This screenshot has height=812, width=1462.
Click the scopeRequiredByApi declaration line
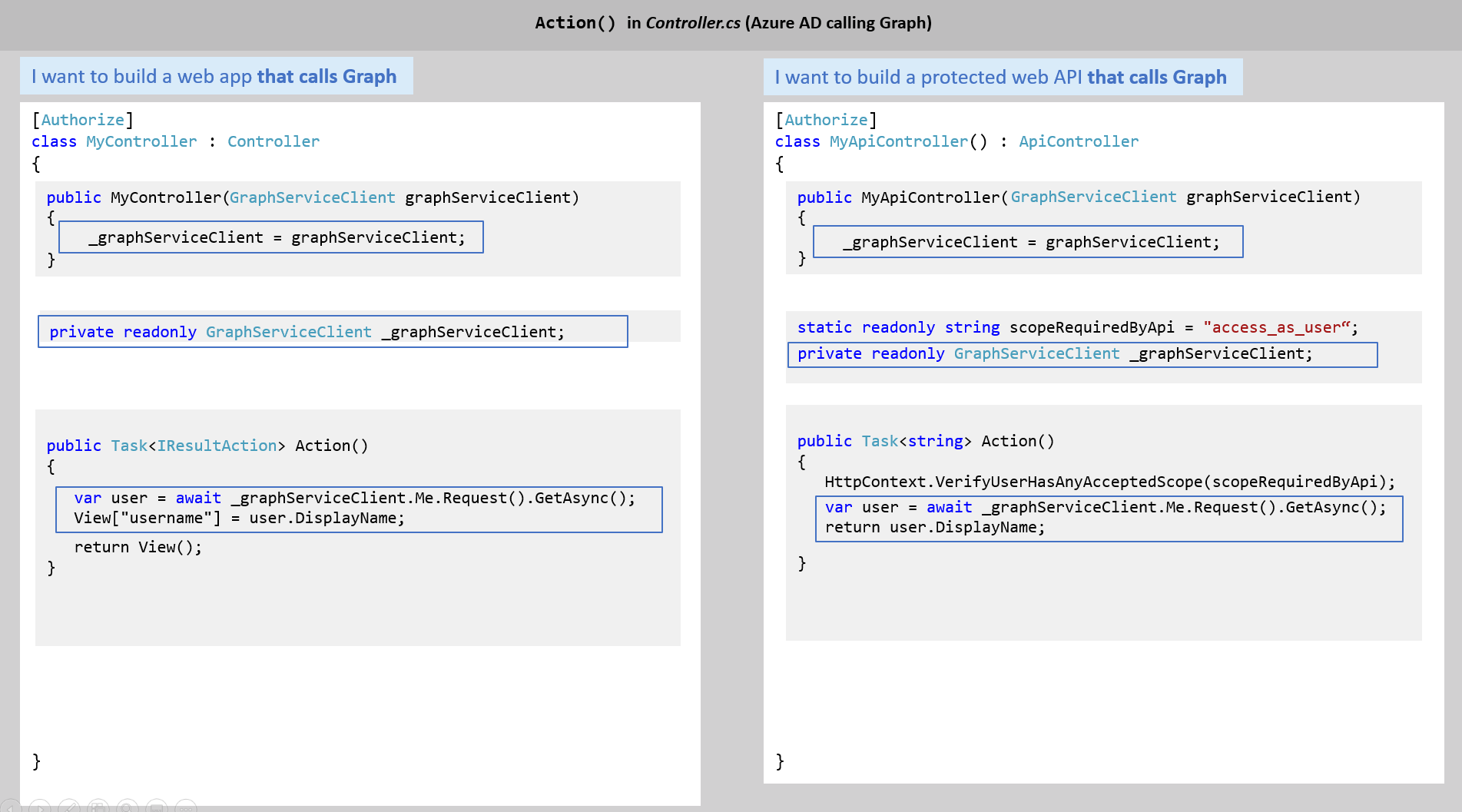tap(1078, 327)
